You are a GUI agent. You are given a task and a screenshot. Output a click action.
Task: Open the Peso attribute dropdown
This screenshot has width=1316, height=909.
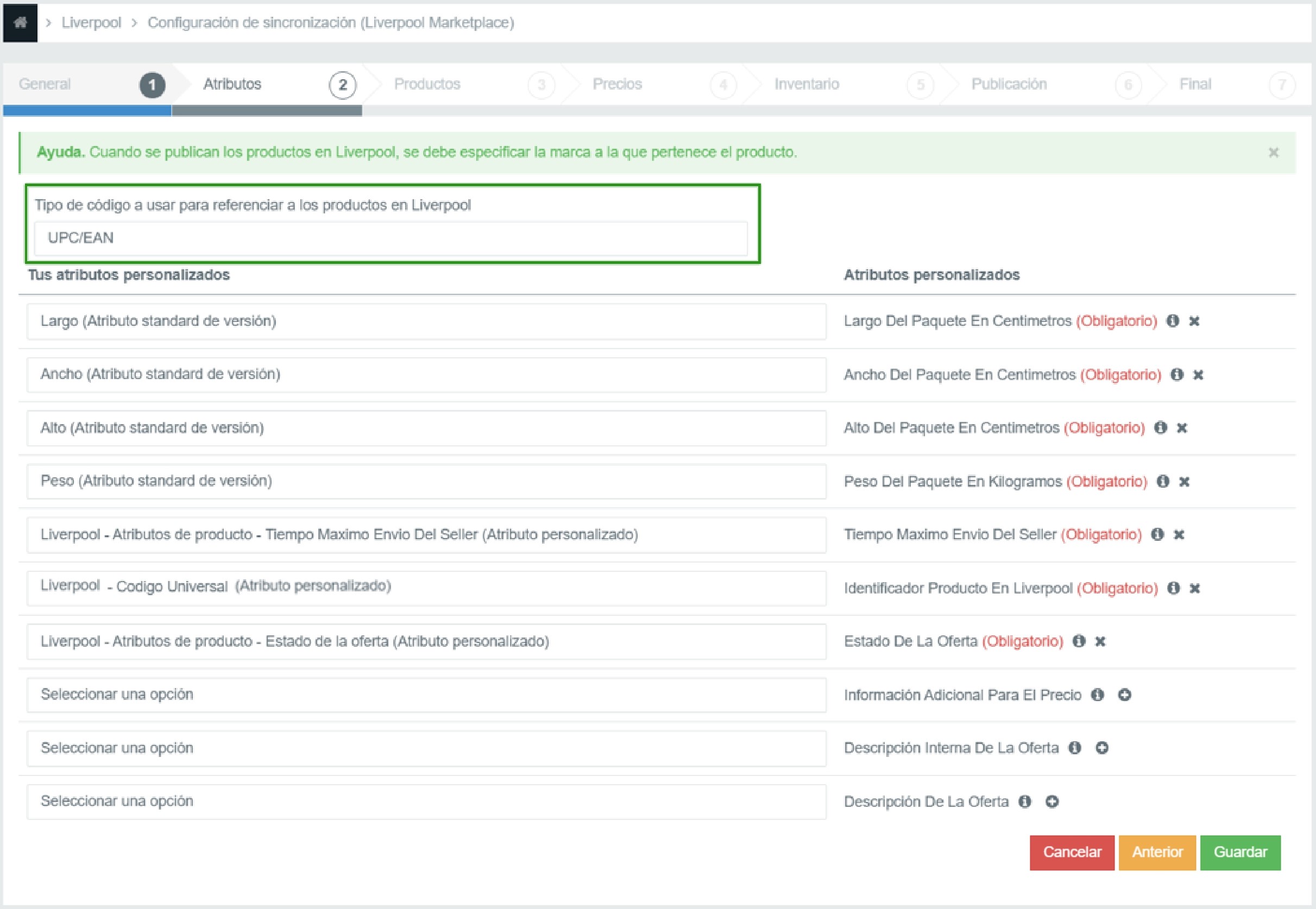(x=426, y=481)
